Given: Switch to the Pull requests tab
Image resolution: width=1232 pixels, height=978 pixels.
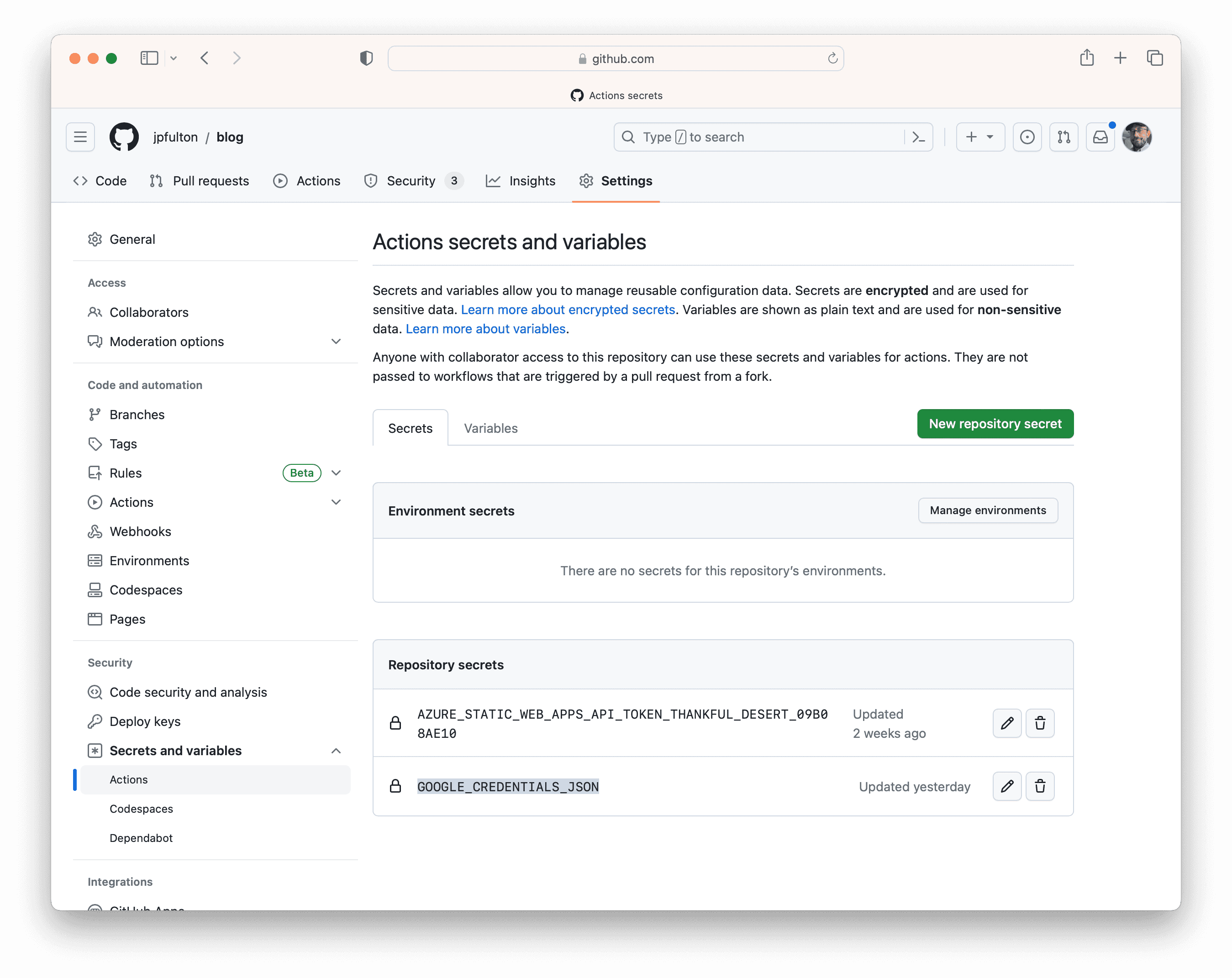Looking at the screenshot, I should click(200, 181).
